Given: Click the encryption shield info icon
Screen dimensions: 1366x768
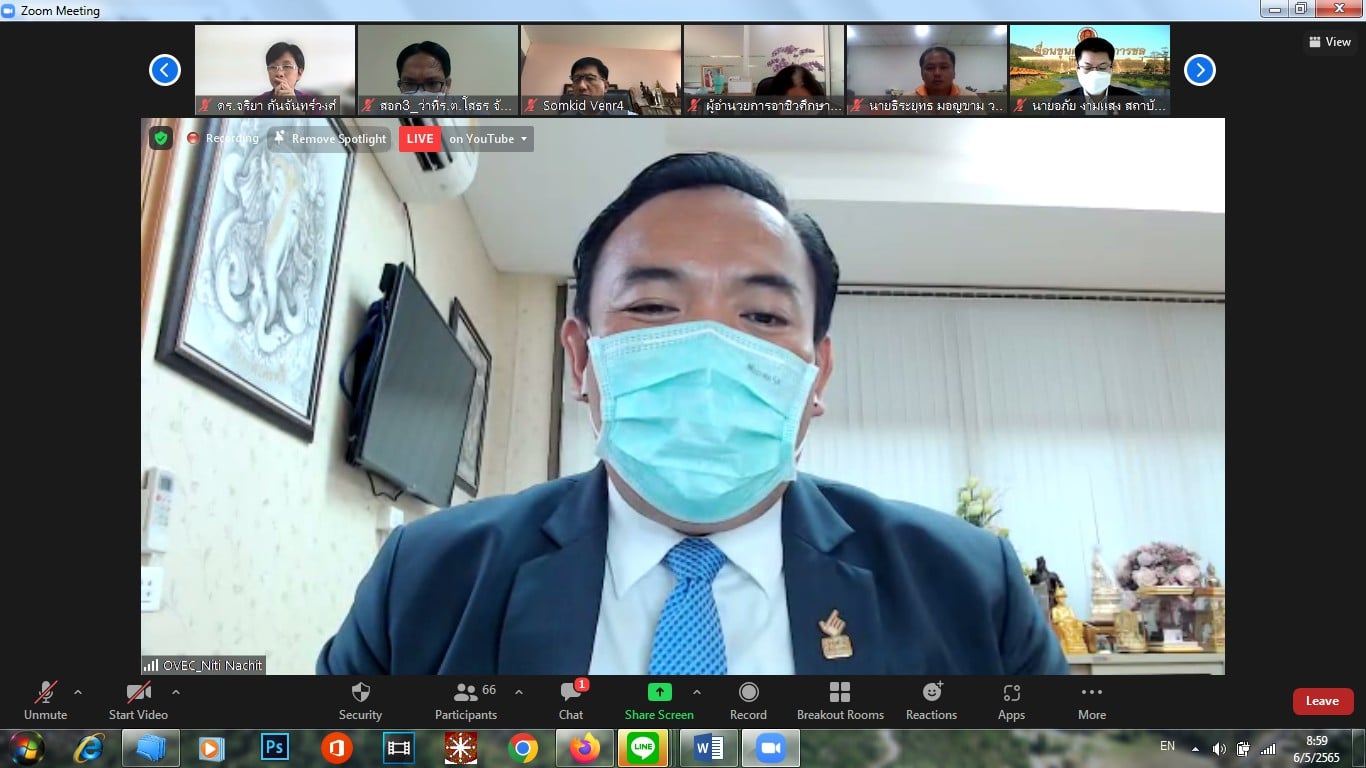Looking at the screenshot, I should tap(161, 138).
